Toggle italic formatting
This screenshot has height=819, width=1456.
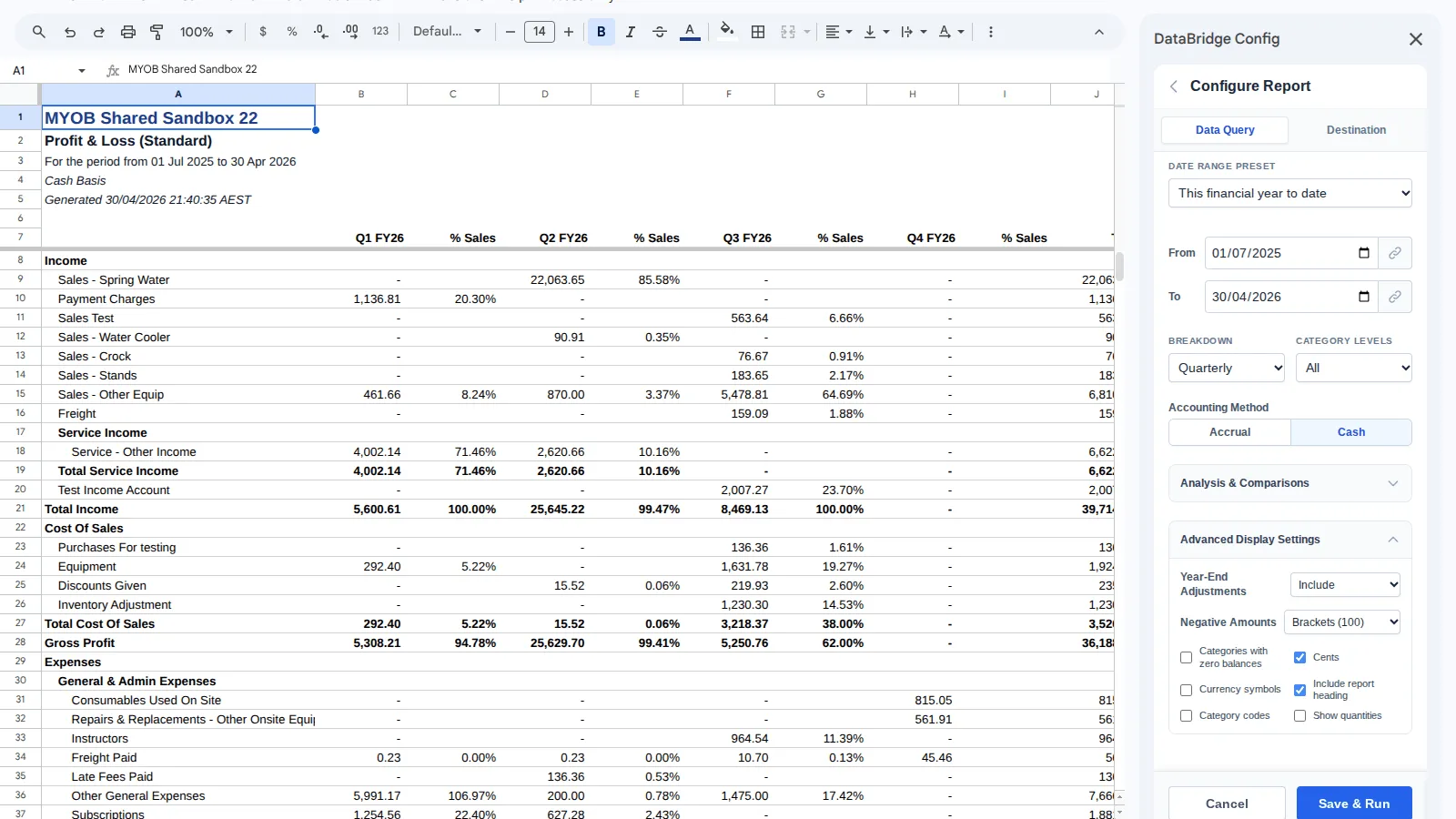coord(631,32)
